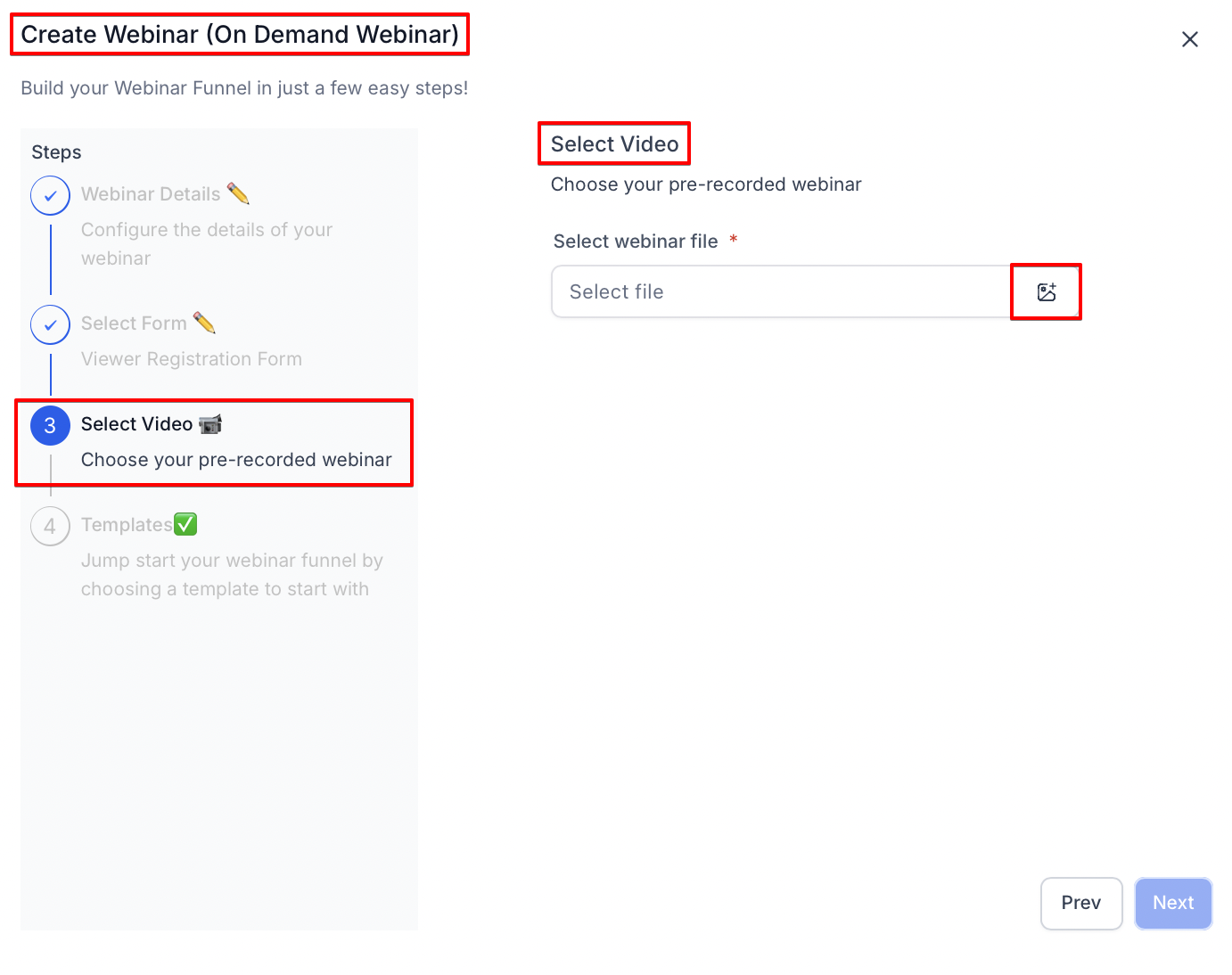The height and width of the screenshot is (975, 1232).
Task: Open the Select Form step
Action: [x=134, y=324]
